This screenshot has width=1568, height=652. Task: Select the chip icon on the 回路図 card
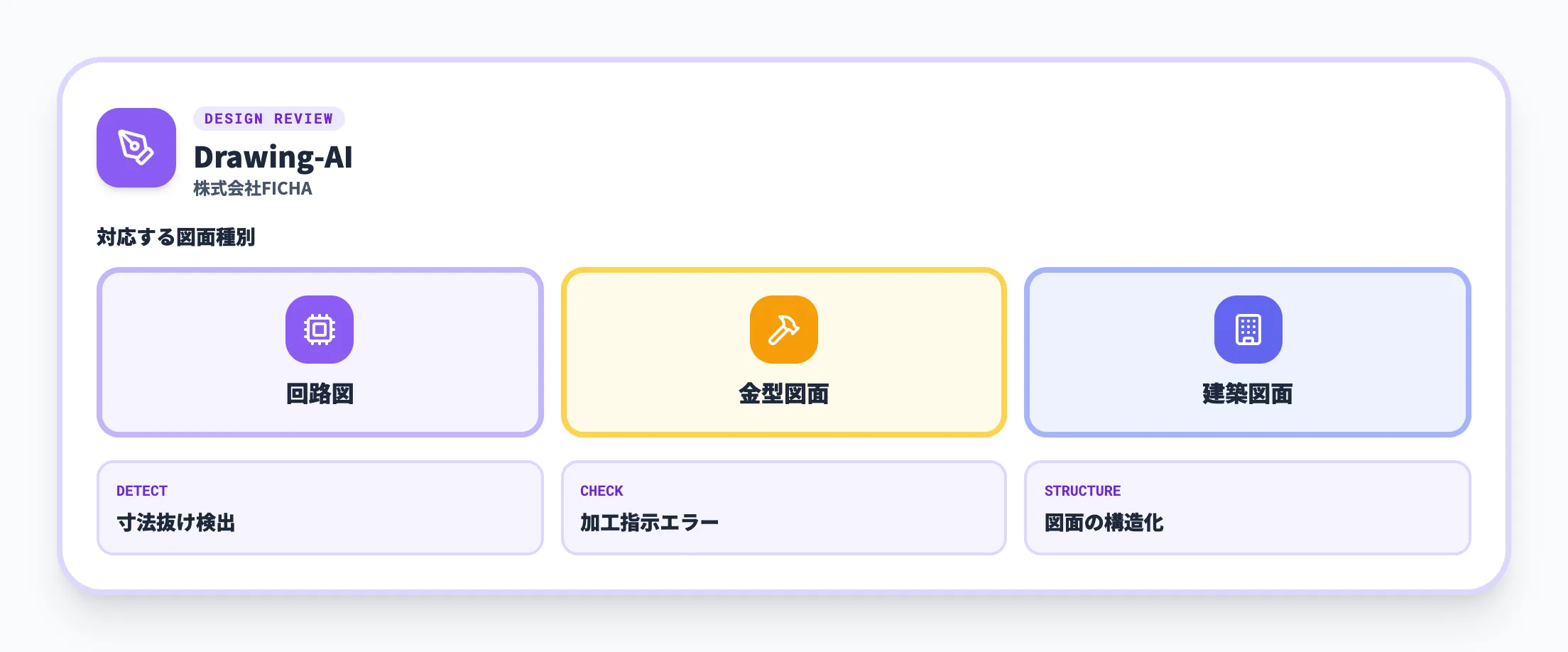[x=320, y=329]
